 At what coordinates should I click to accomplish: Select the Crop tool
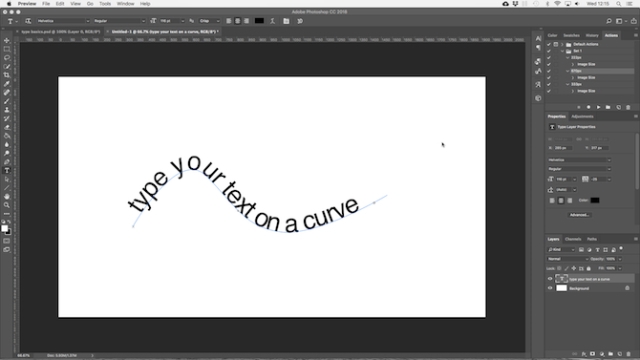(x=7, y=75)
